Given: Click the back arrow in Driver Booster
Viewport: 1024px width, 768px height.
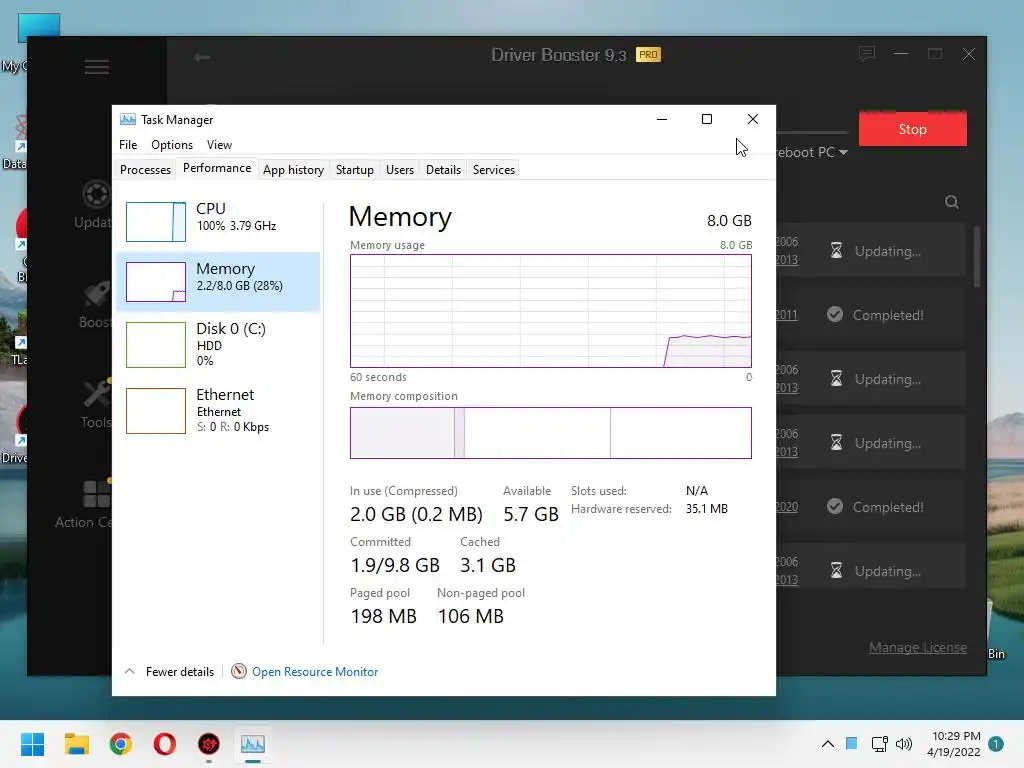Looking at the screenshot, I should point(202,57).
